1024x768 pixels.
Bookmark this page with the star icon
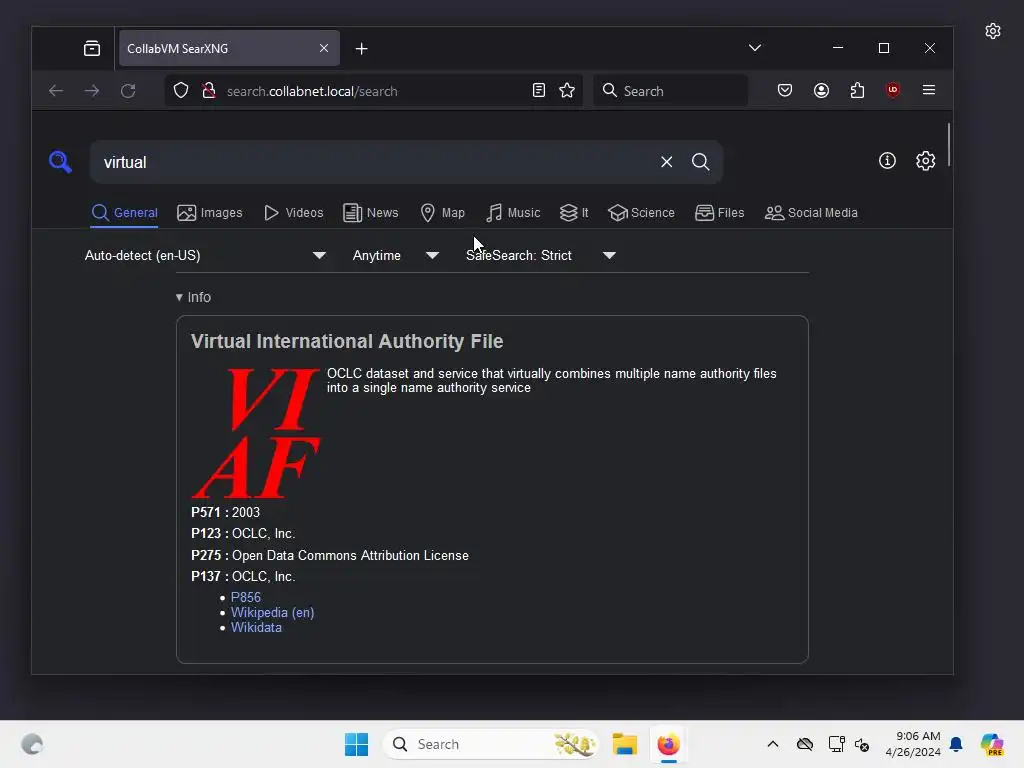click(567, 91)
